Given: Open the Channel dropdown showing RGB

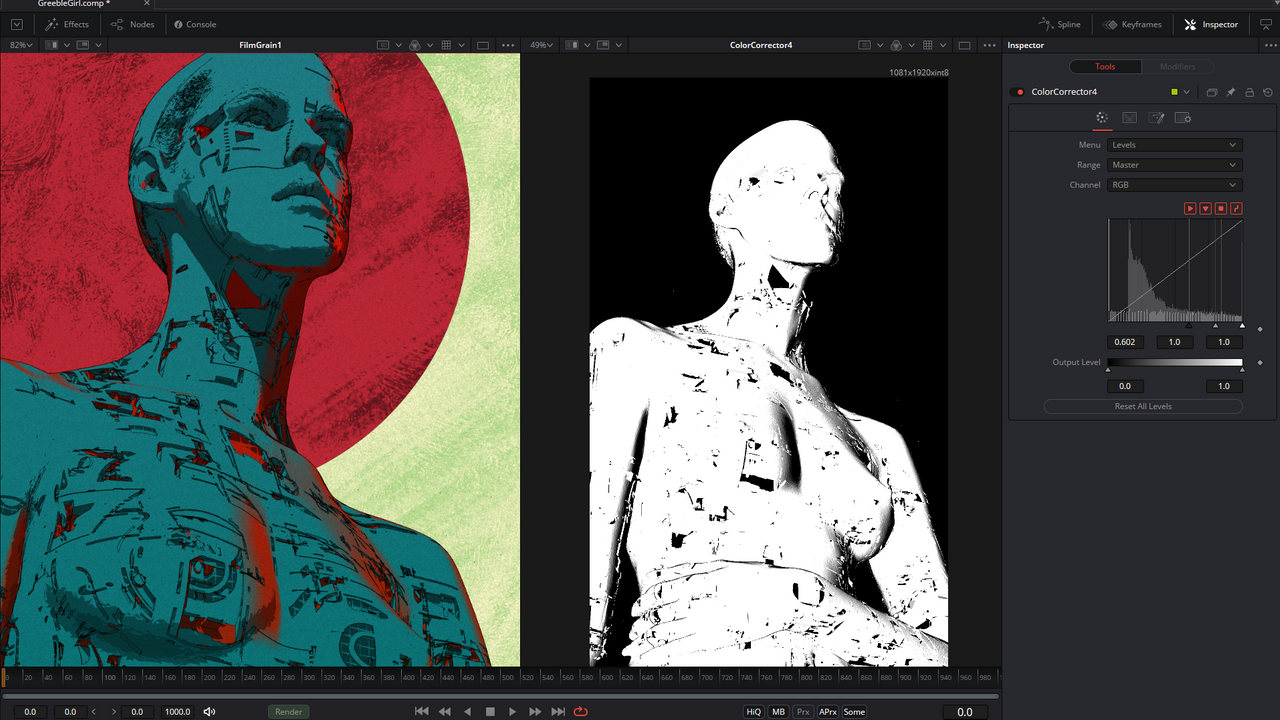Looking at the screenshot, I should click(1174, 185).
